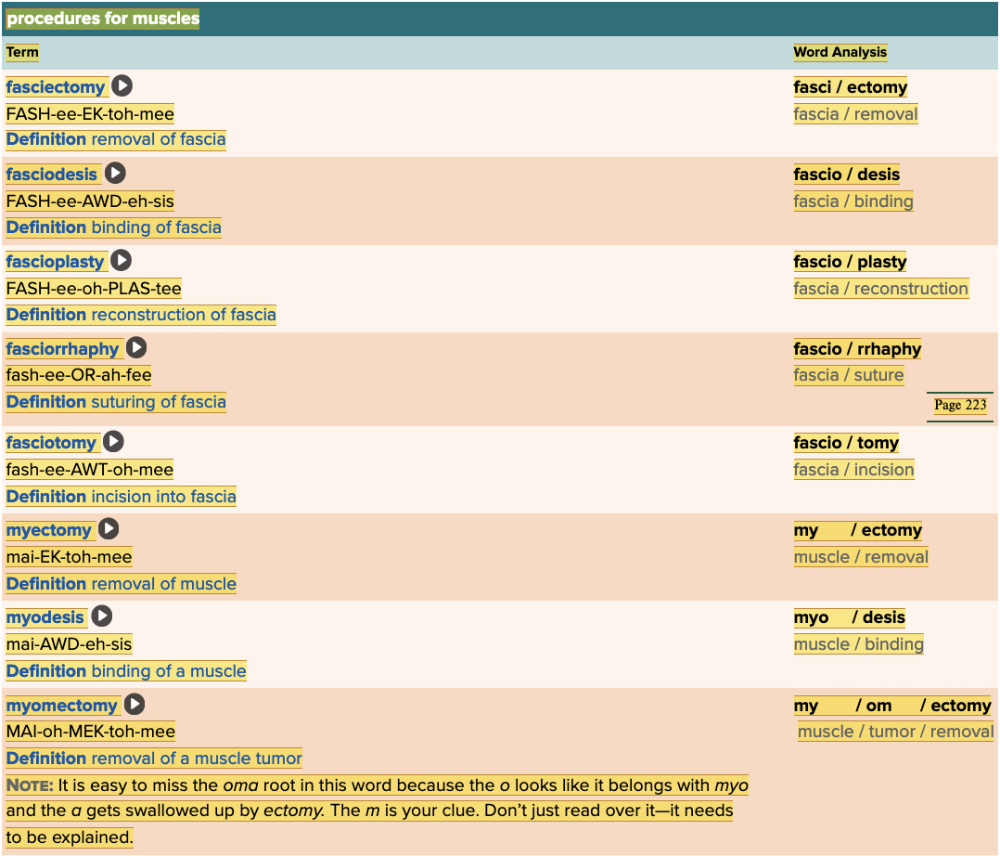
Task: Click the Word Analysis column header
Action: pyautogui.click(x=840, y=52)
